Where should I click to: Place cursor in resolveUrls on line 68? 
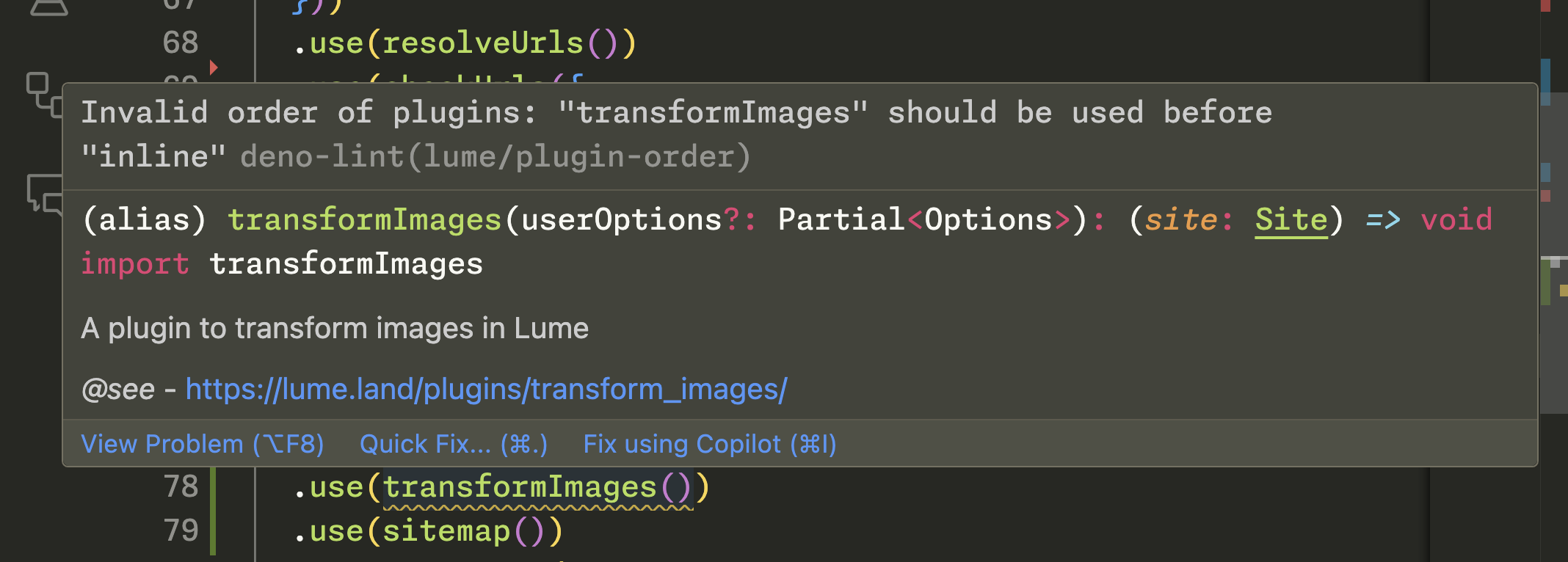click(x=483, y=43)
